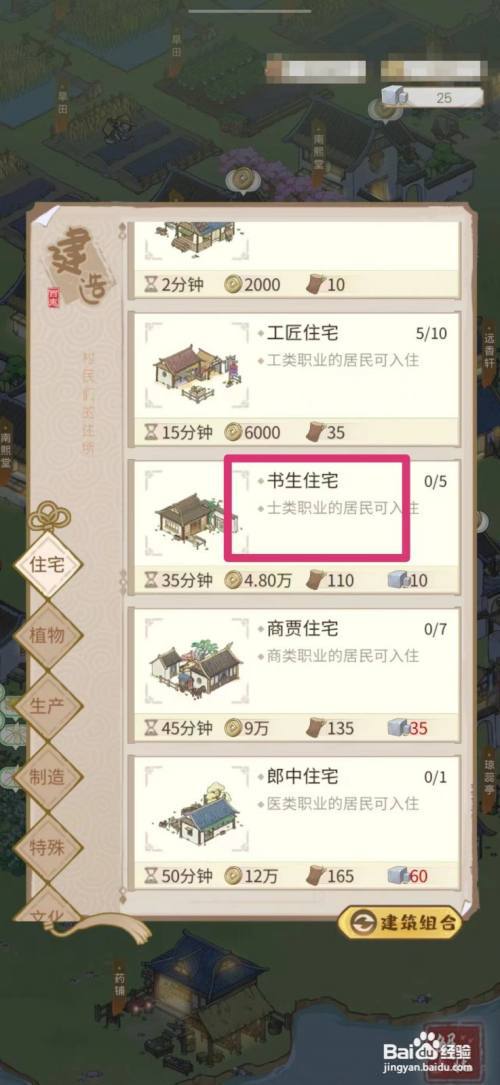Tap the 书生住宅 title text
Screen dimensions: 500x1085
(x=302, y=481)
